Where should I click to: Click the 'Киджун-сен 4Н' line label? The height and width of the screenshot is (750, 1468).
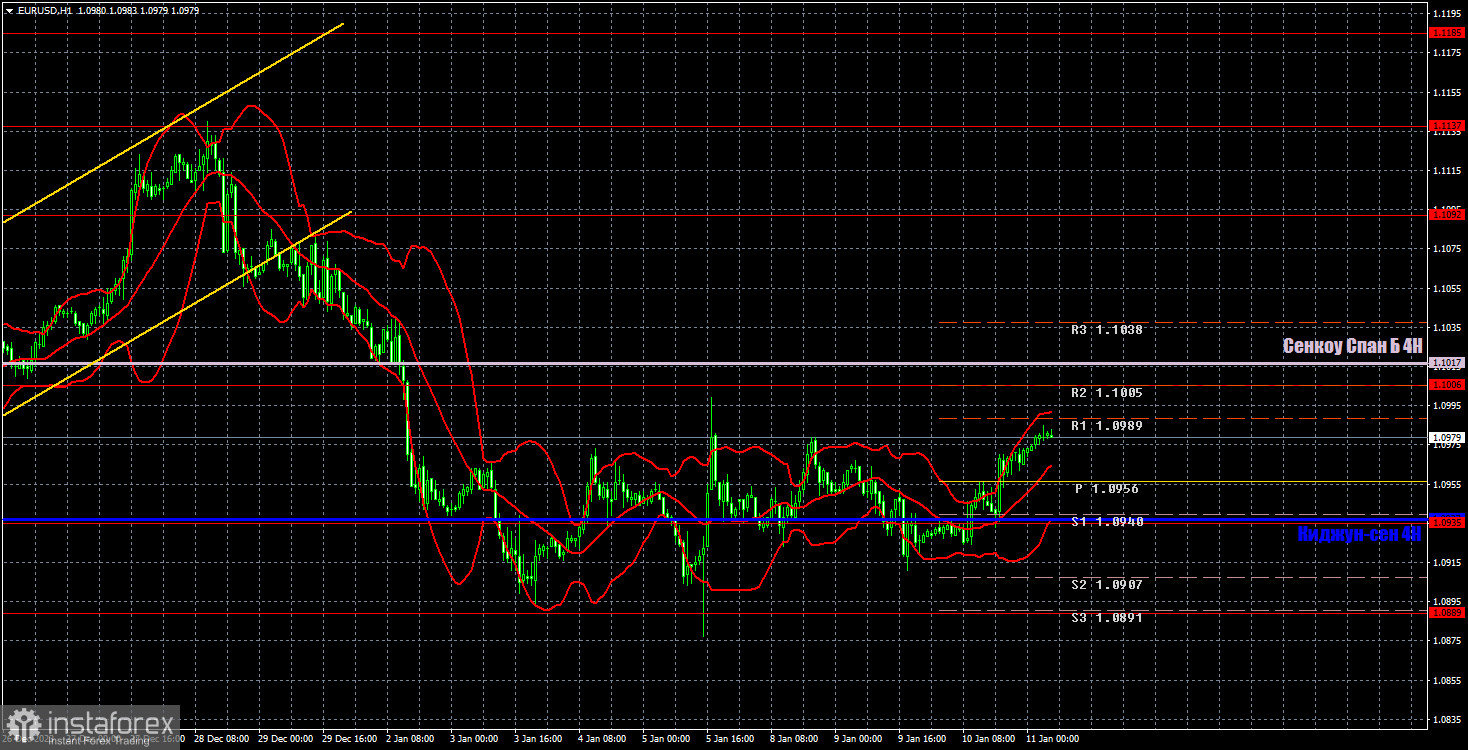click(x=1359, y=534)
